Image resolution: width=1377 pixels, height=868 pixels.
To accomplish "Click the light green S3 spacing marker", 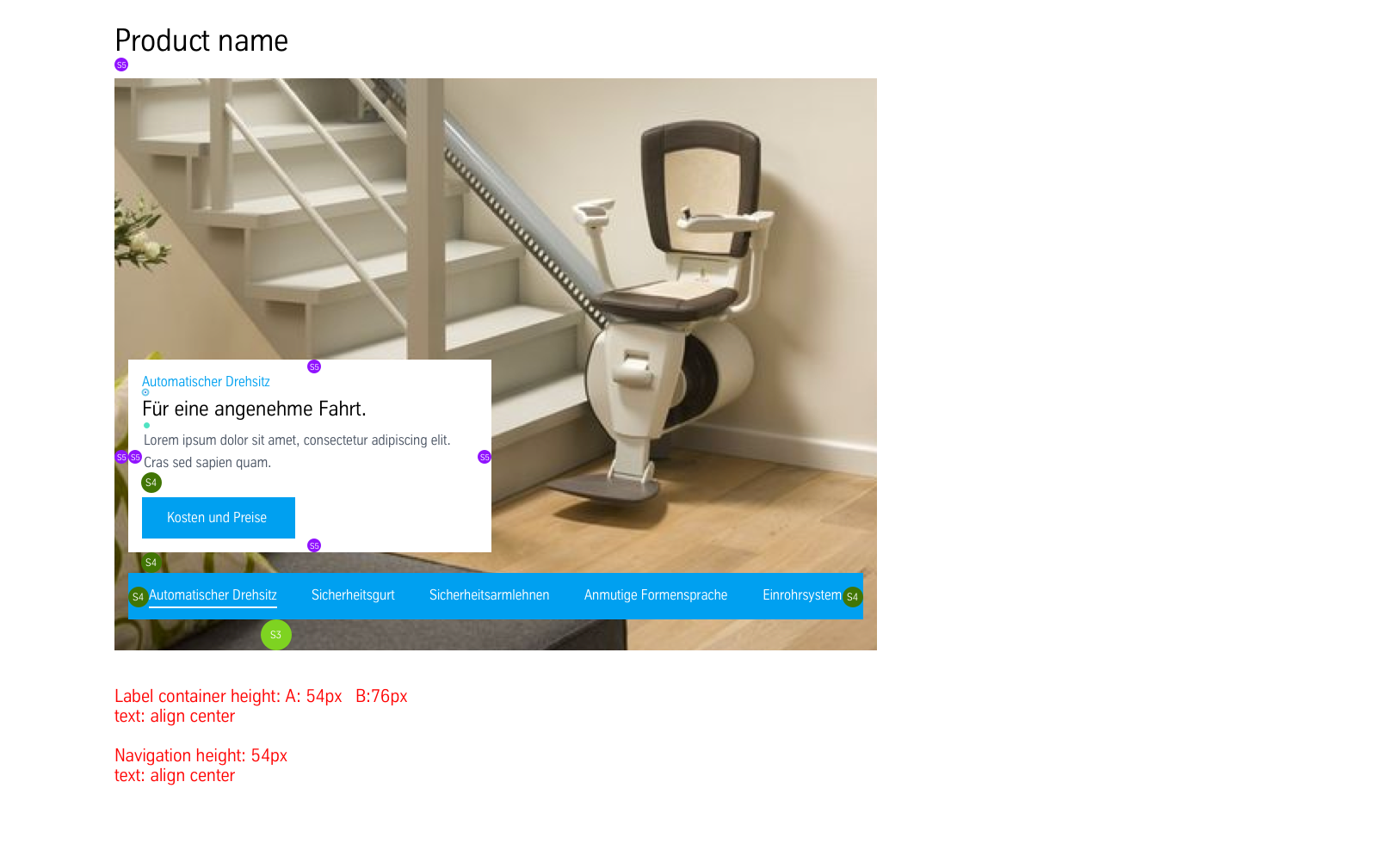I will (276, 635).
